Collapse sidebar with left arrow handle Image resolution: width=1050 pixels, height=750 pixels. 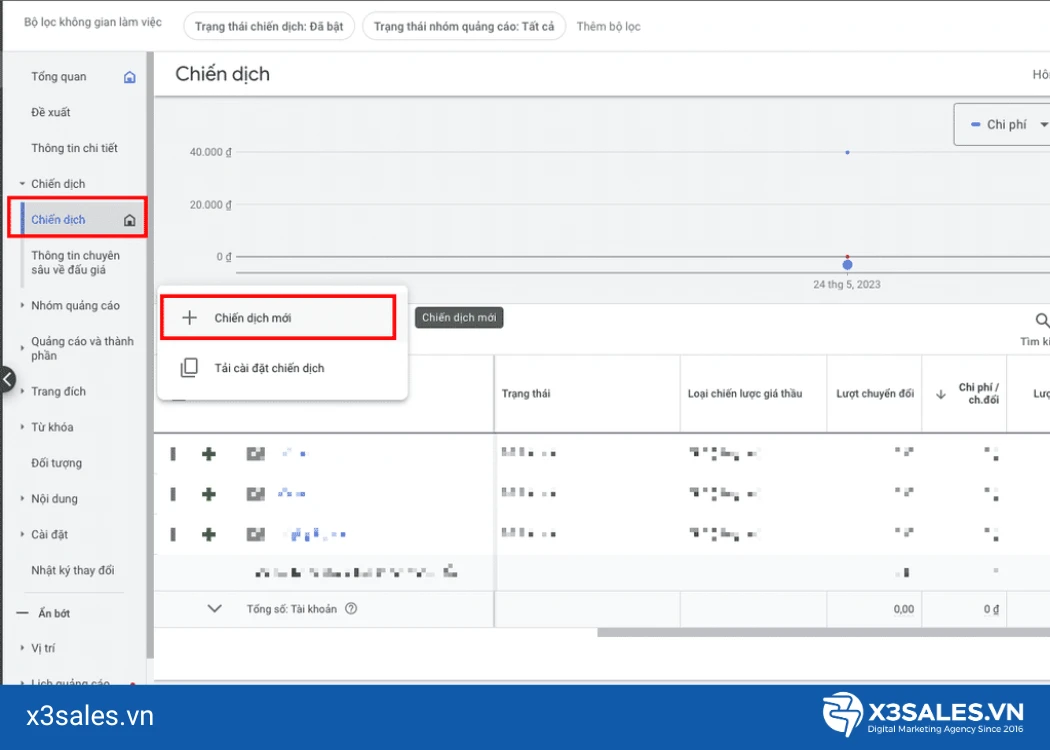7,379
